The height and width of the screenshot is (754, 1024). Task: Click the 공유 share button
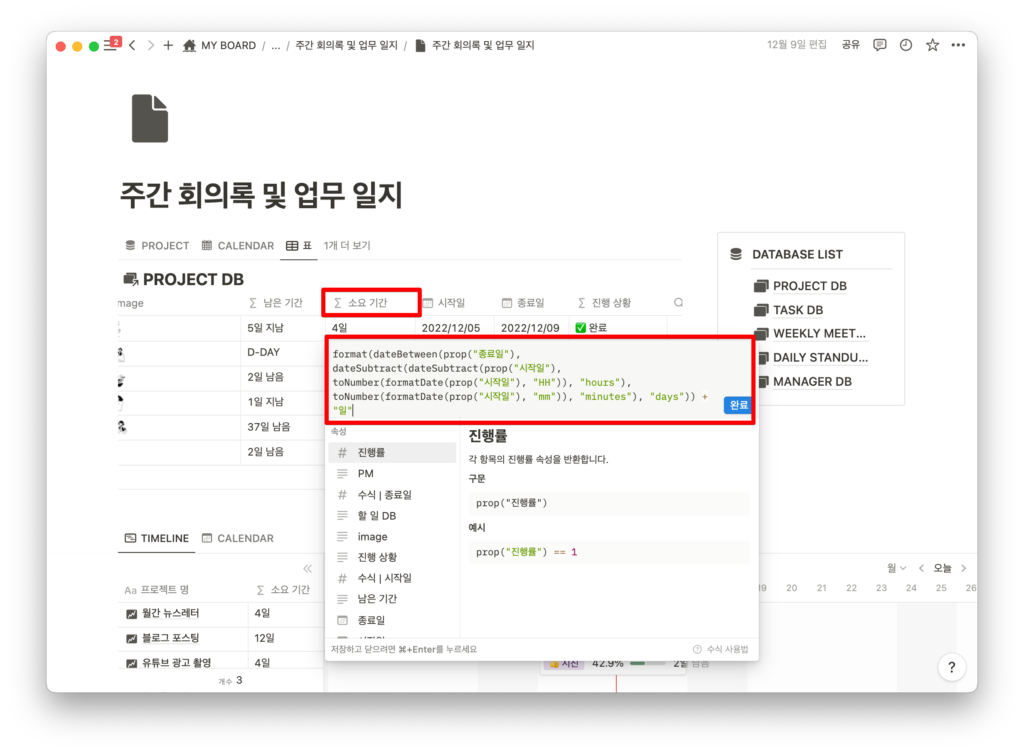click(850, 45)
